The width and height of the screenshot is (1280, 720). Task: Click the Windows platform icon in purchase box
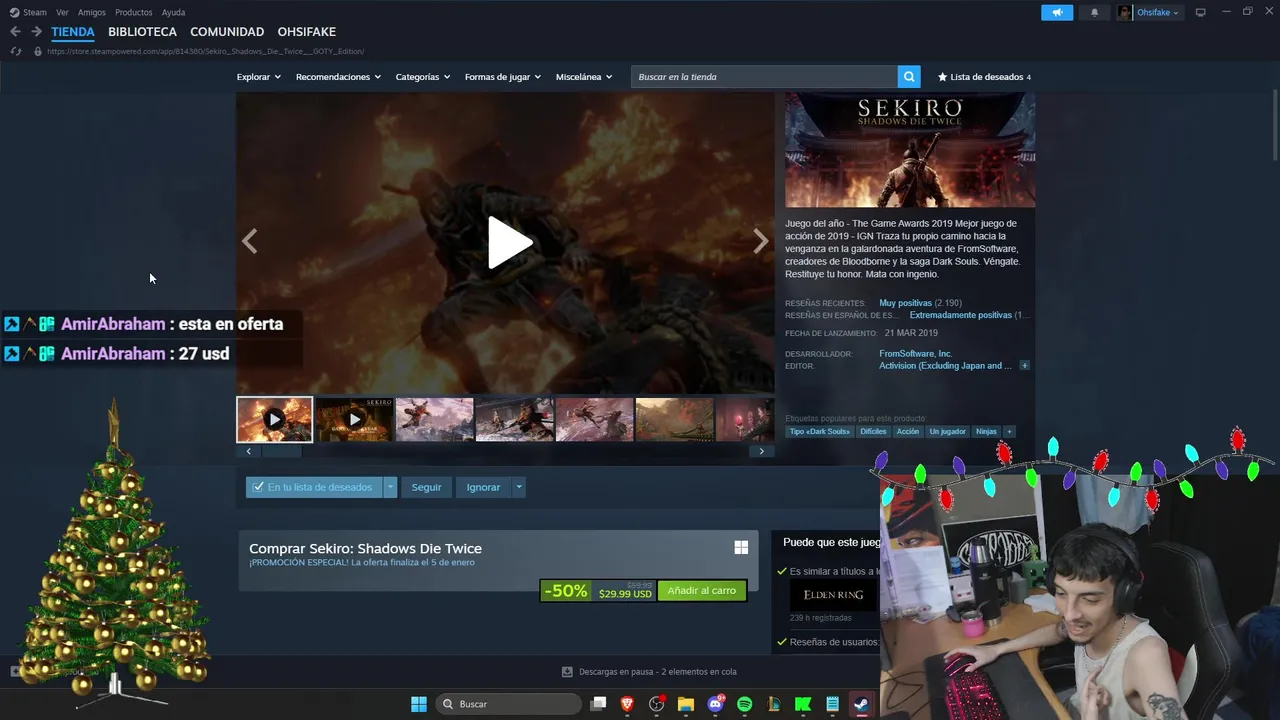(x=741, y=547)
